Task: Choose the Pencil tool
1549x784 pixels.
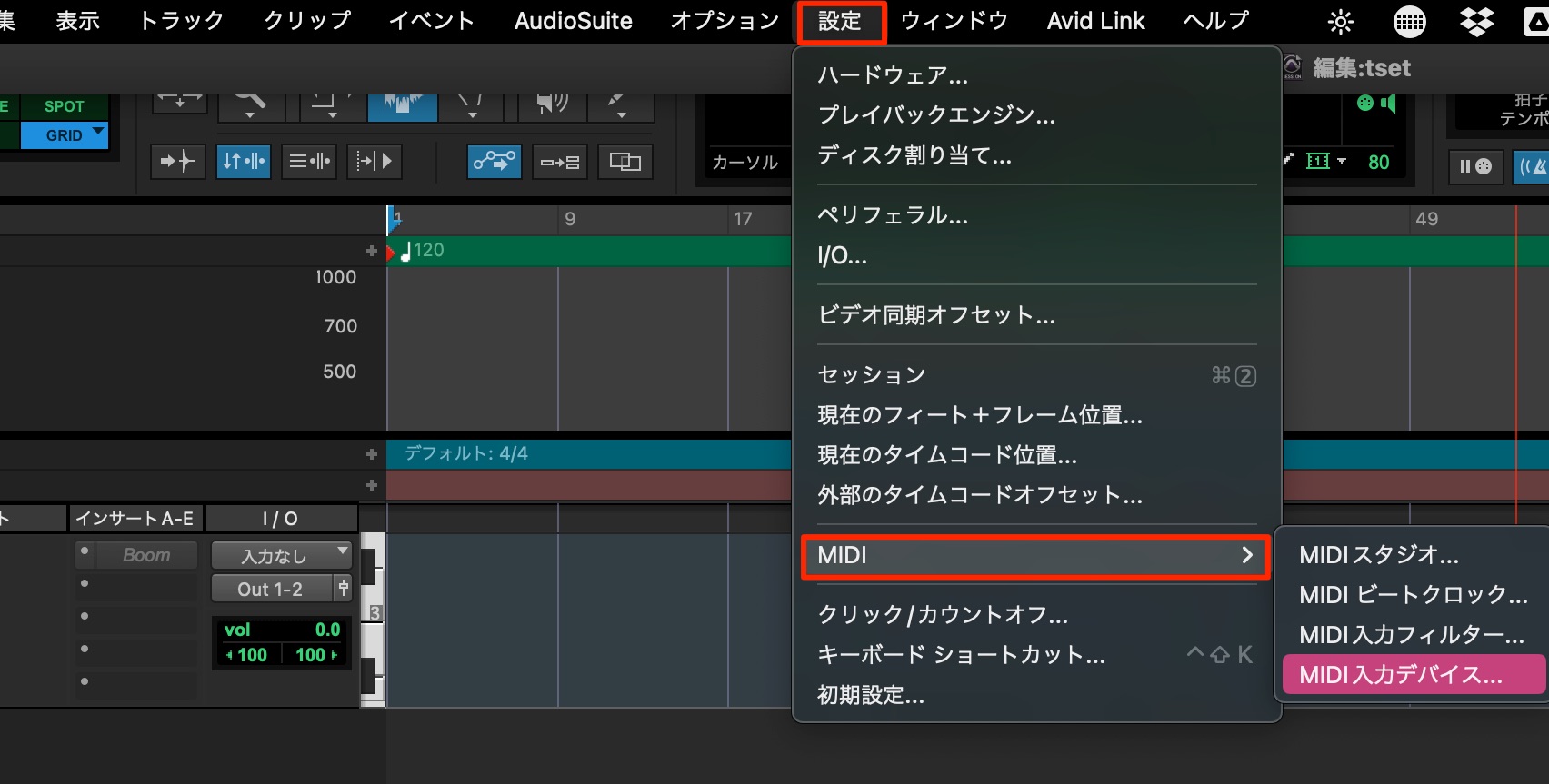Action: coord(620,105)
